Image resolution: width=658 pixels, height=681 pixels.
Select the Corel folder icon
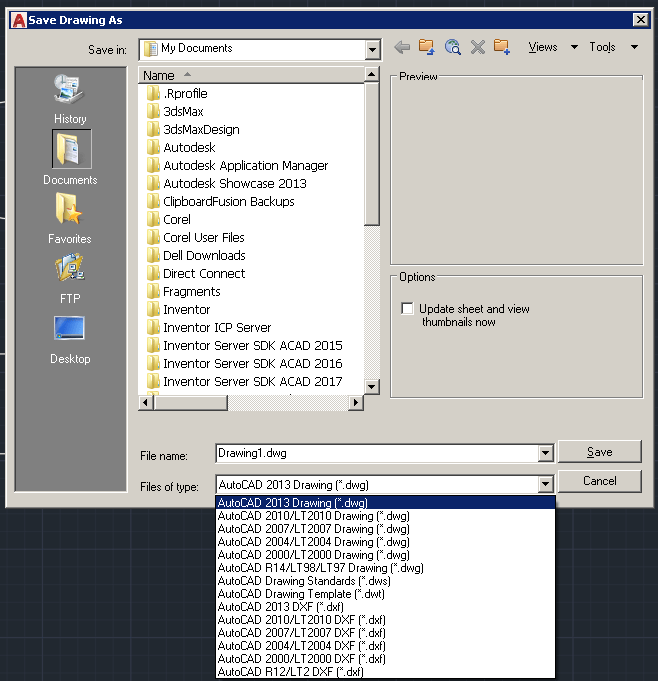(x=153, y=219)
